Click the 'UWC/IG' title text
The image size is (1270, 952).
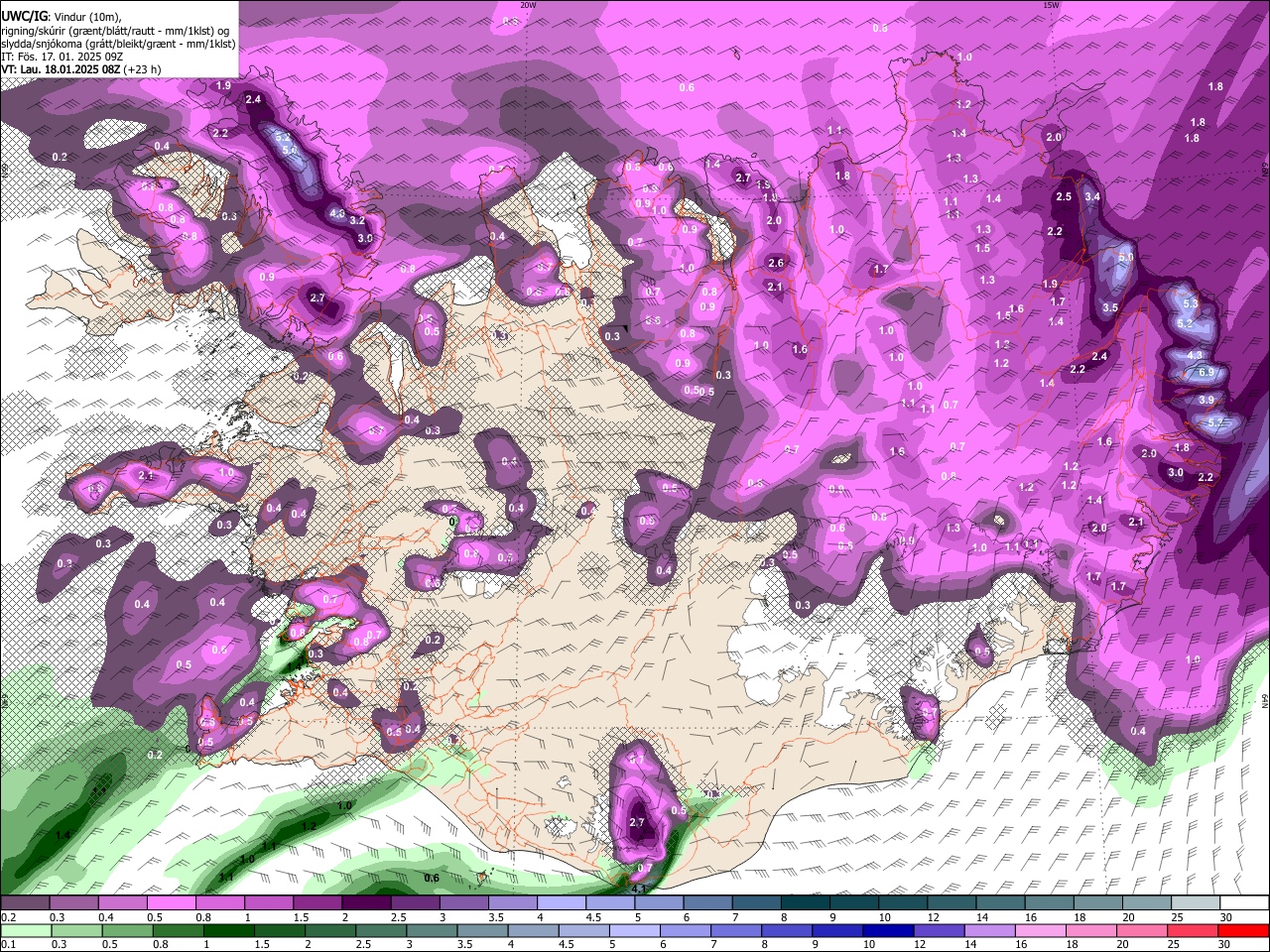click(24, 16)
